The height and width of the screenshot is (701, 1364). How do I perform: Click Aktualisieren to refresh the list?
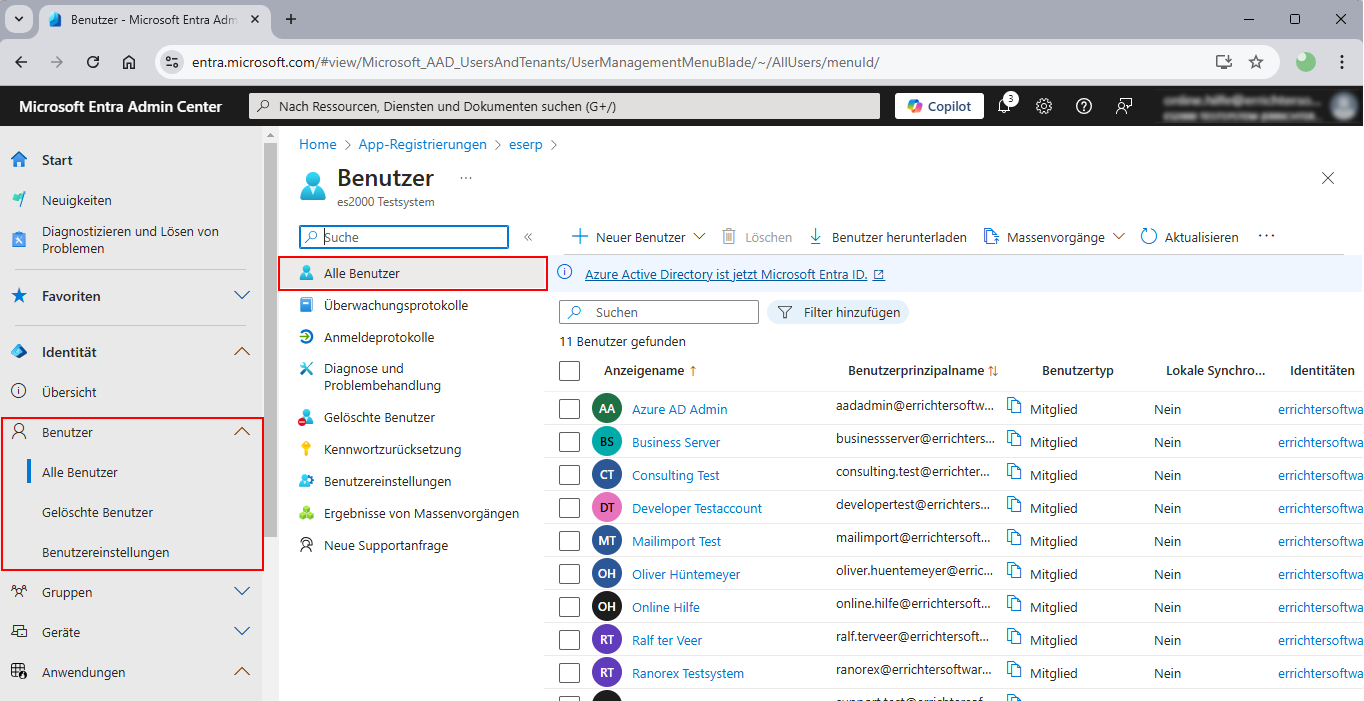tap(1189, 237)
